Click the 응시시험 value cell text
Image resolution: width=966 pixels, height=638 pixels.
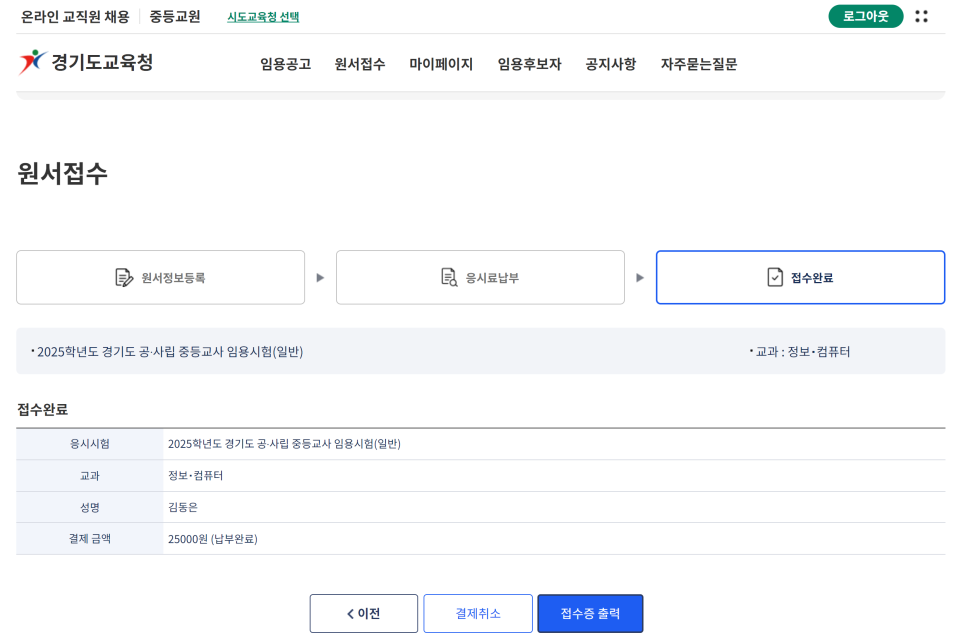tap(285, 444)
